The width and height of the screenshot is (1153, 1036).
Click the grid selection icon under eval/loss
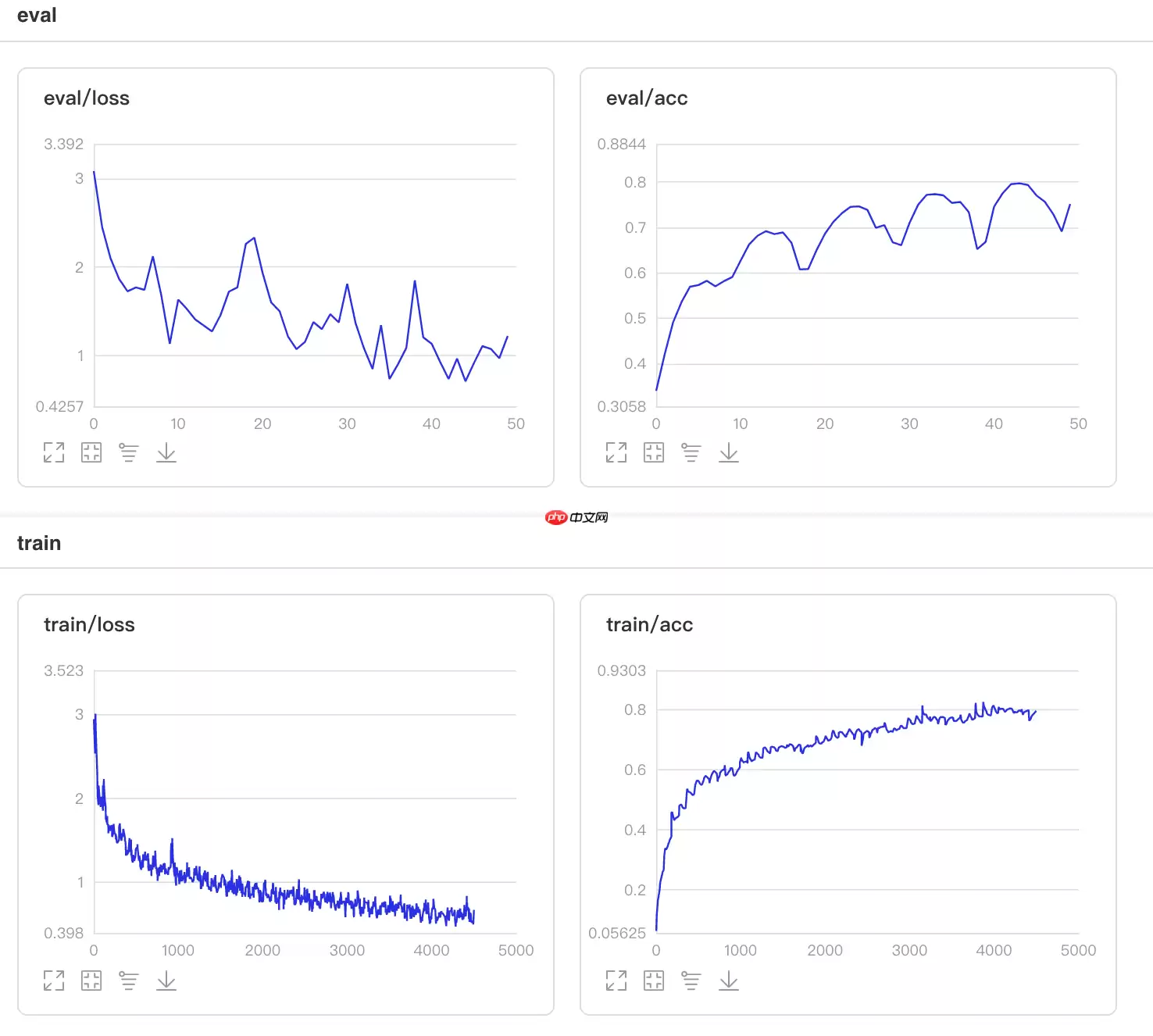(x=91, y=452)
